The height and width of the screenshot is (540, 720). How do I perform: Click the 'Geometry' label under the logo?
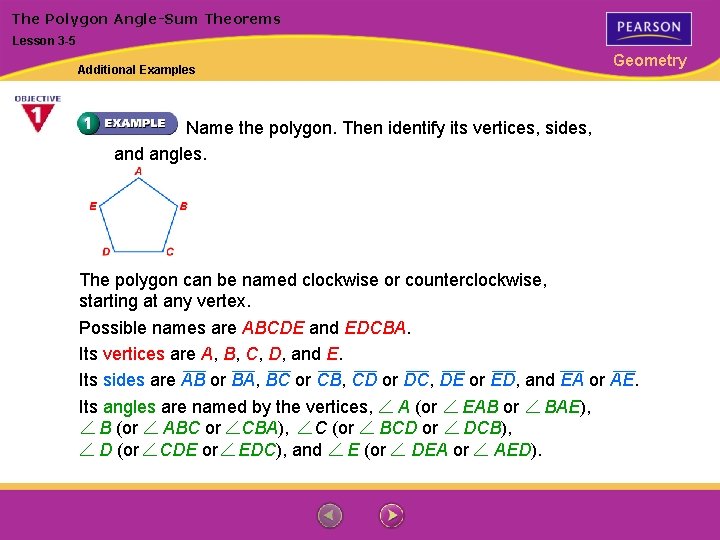point(650,61)
